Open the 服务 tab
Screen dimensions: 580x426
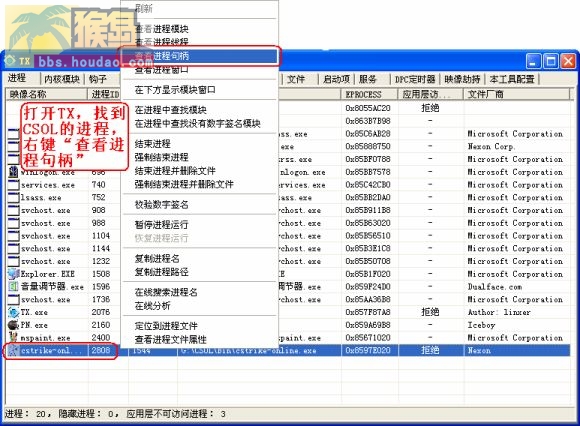(368, 79)
